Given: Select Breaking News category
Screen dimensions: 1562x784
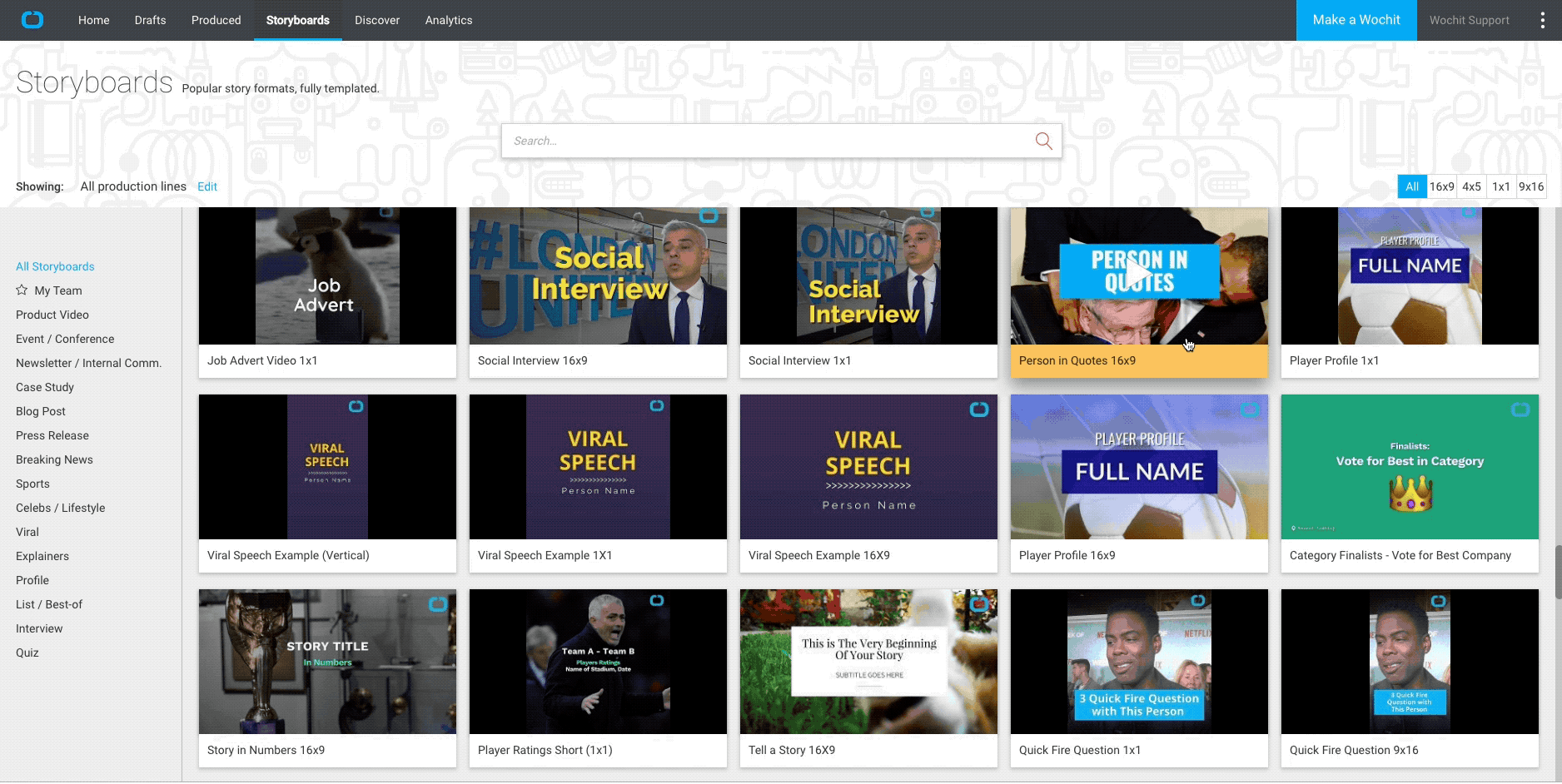Looking at the screenshot, I should [54, 459].
